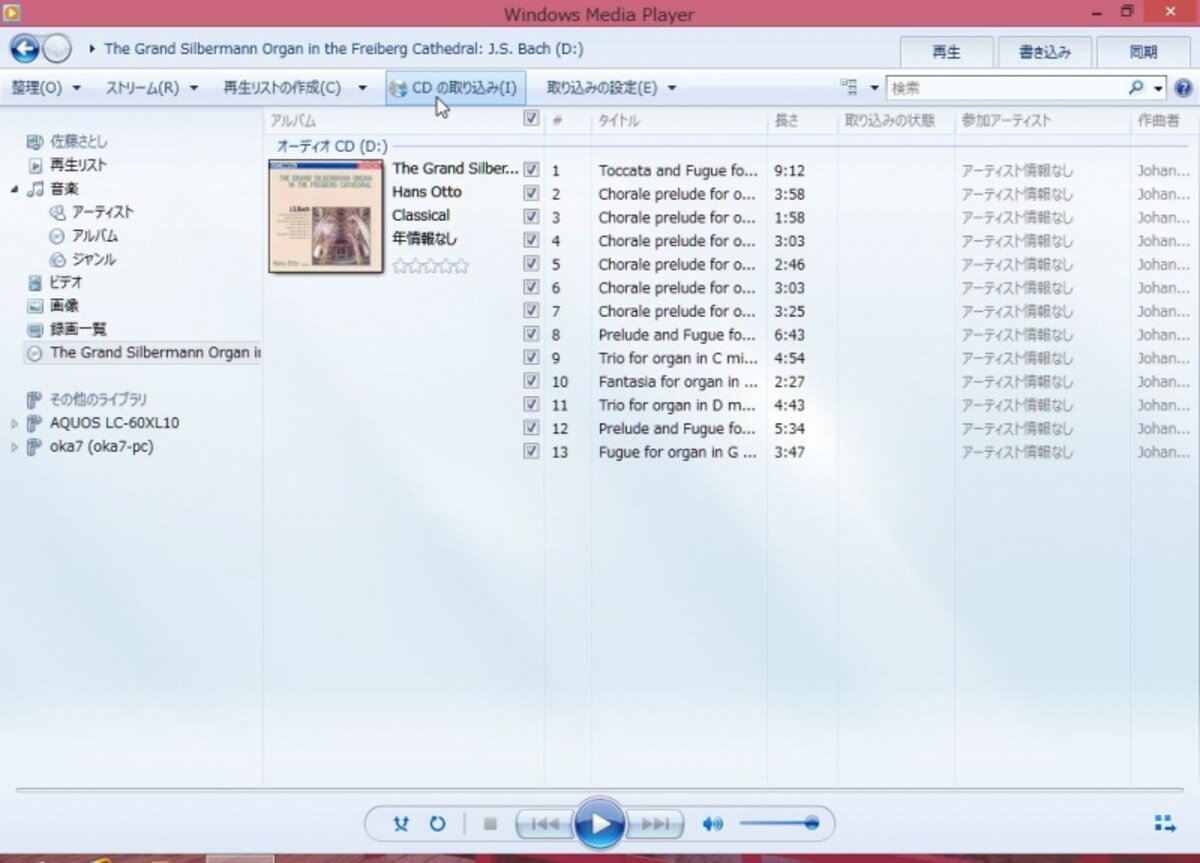Turn on shuffle playback icon
The height and width of the screenshot is (863, 1200).
pos(402,824)
